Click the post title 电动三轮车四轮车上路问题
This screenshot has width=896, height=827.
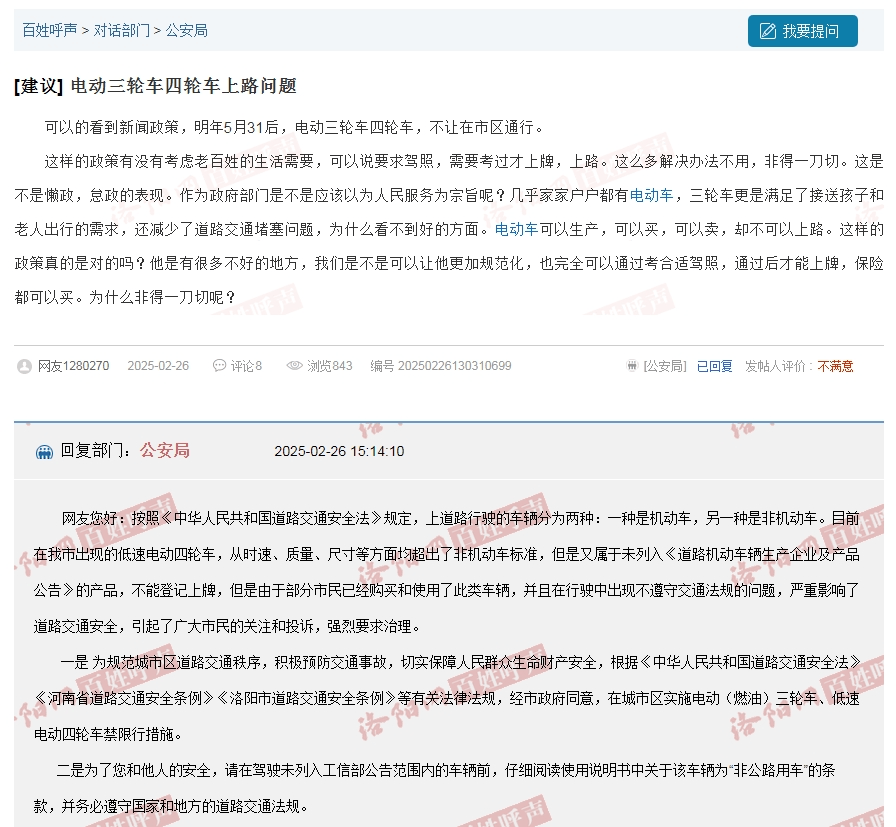[x=183, y=86]
